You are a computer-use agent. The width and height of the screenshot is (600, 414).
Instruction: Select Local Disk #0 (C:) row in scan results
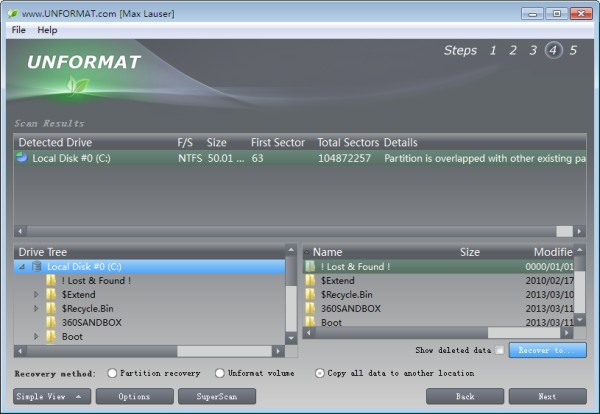click(x=300, y=158)
